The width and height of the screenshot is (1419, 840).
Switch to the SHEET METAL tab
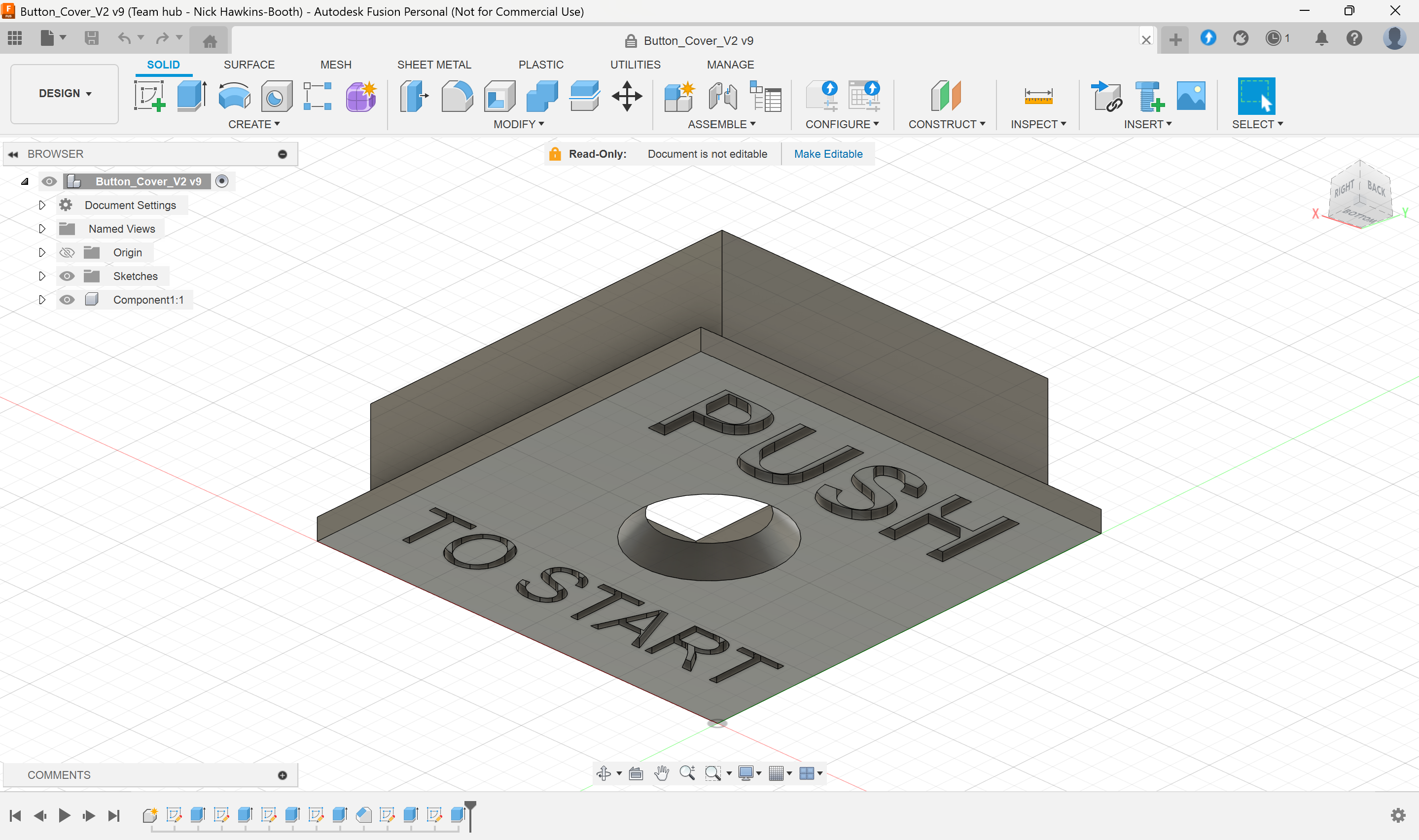click(433, 65)
